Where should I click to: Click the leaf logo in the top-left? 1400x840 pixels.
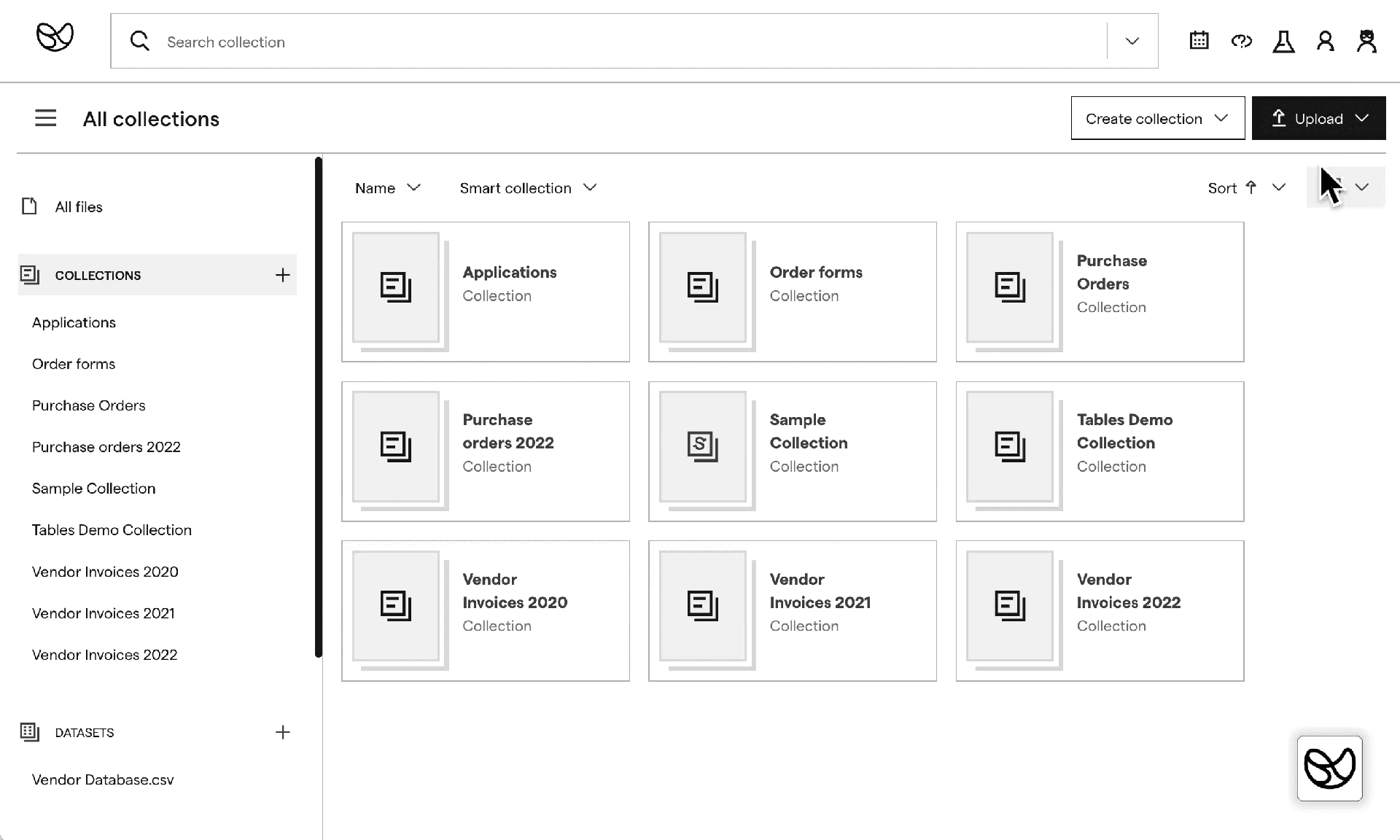[x=55, y=36]
